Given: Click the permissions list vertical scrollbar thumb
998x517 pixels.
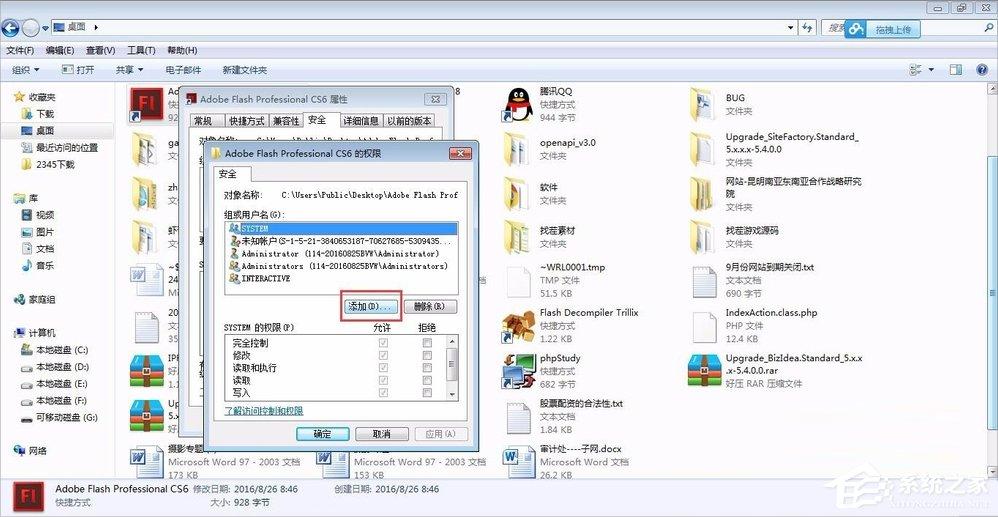Looking at the screenshot, I should 452,364.
